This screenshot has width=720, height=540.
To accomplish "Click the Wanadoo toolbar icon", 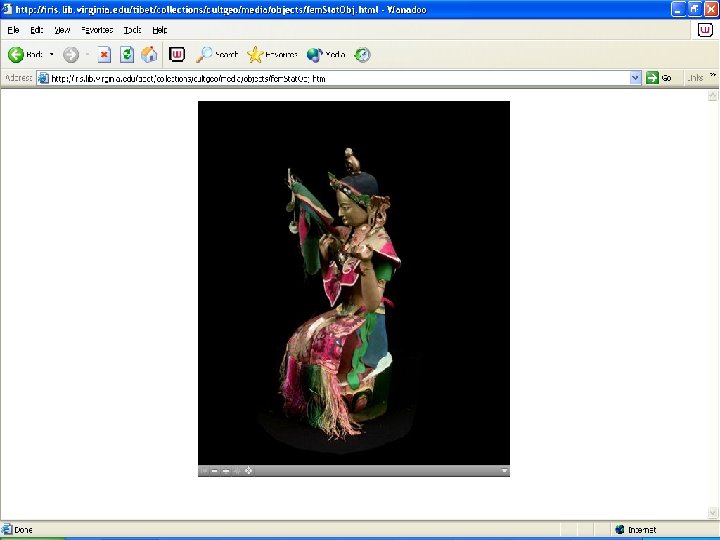I will pyautogui.click(x=177, y=55).
